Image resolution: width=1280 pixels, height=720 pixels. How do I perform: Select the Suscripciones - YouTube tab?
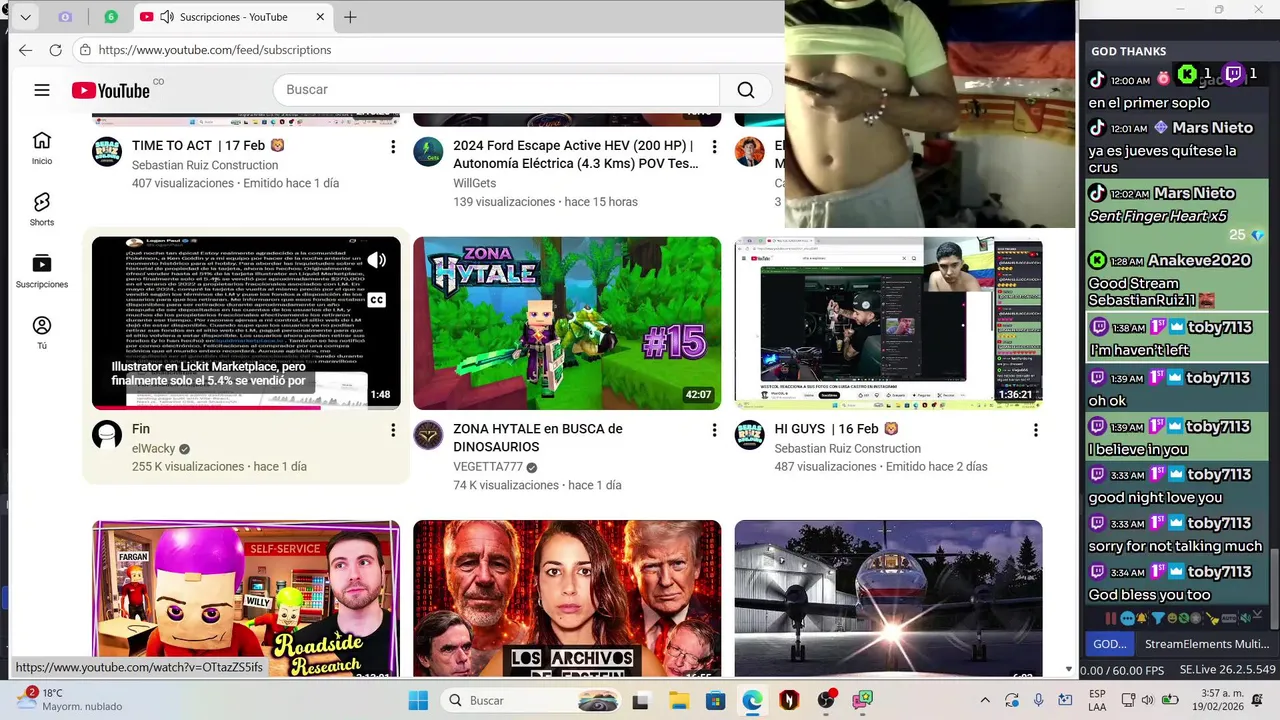pyautogui.click(x=232, y=17)
